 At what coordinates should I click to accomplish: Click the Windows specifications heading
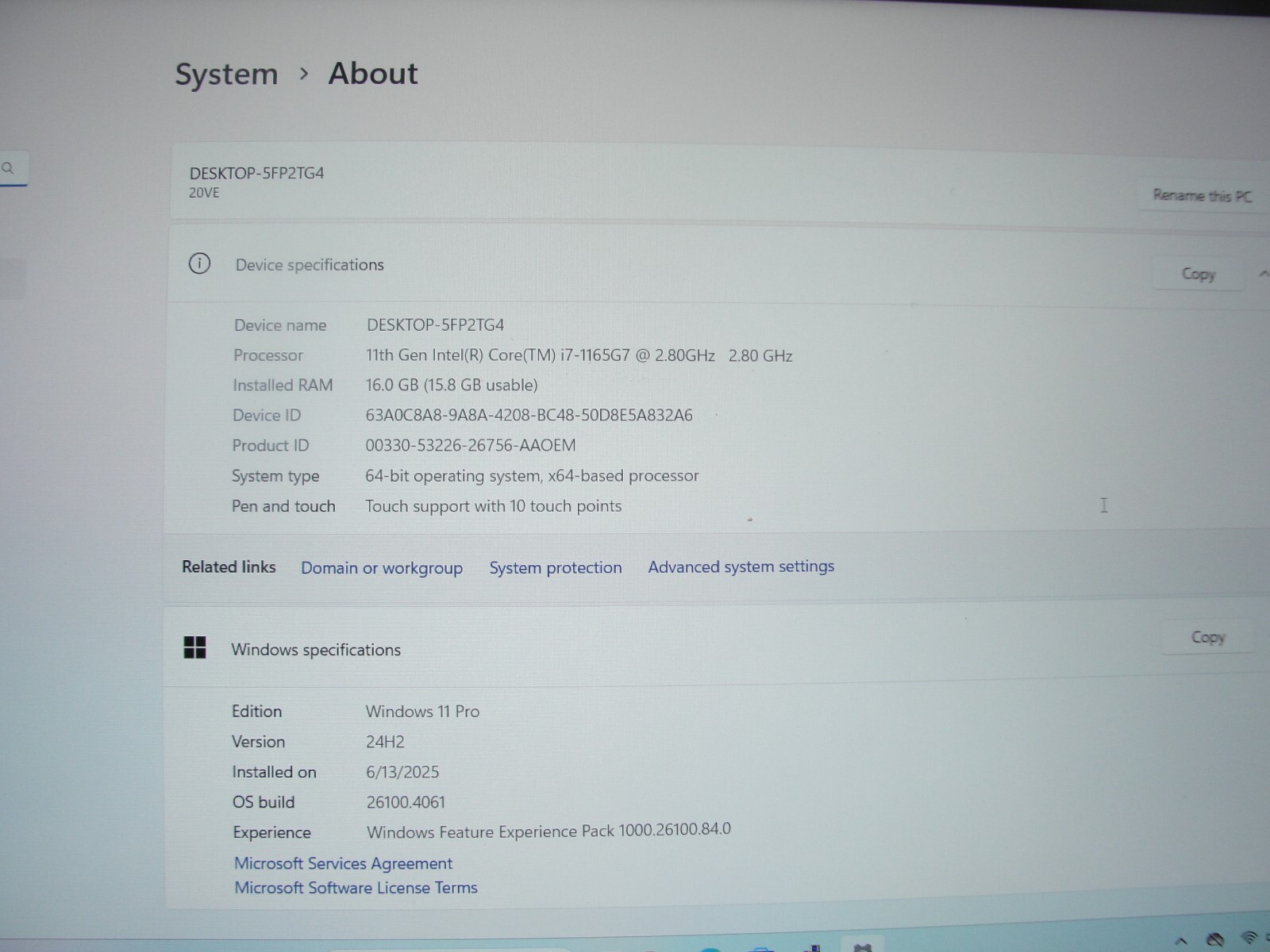tap(316, 650)
